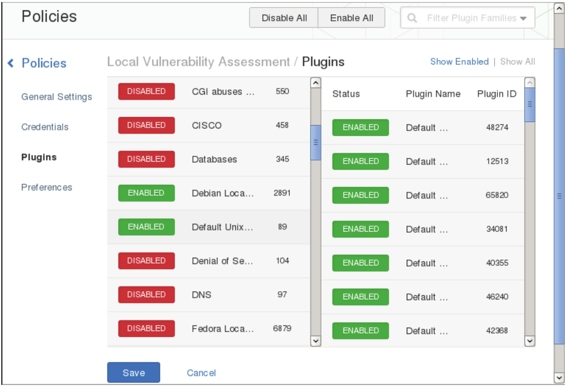Click Disable All button

pos(284,18)
